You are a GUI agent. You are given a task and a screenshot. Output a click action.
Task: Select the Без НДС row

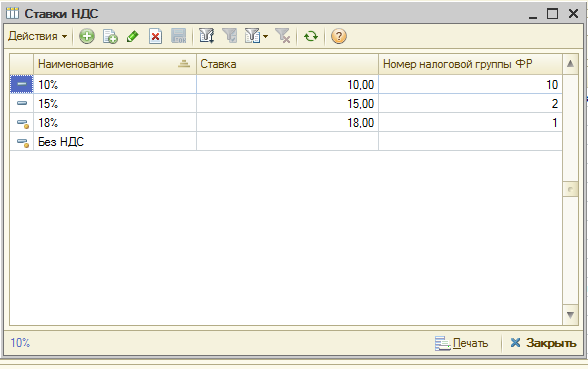286,142
